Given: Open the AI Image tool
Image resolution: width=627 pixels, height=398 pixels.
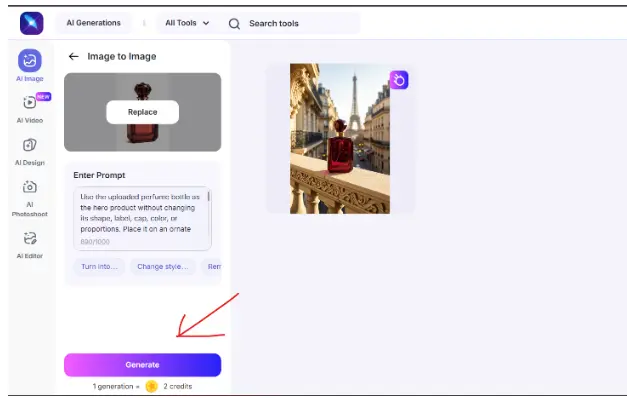Looking at the screenshot, I should 30,65.
